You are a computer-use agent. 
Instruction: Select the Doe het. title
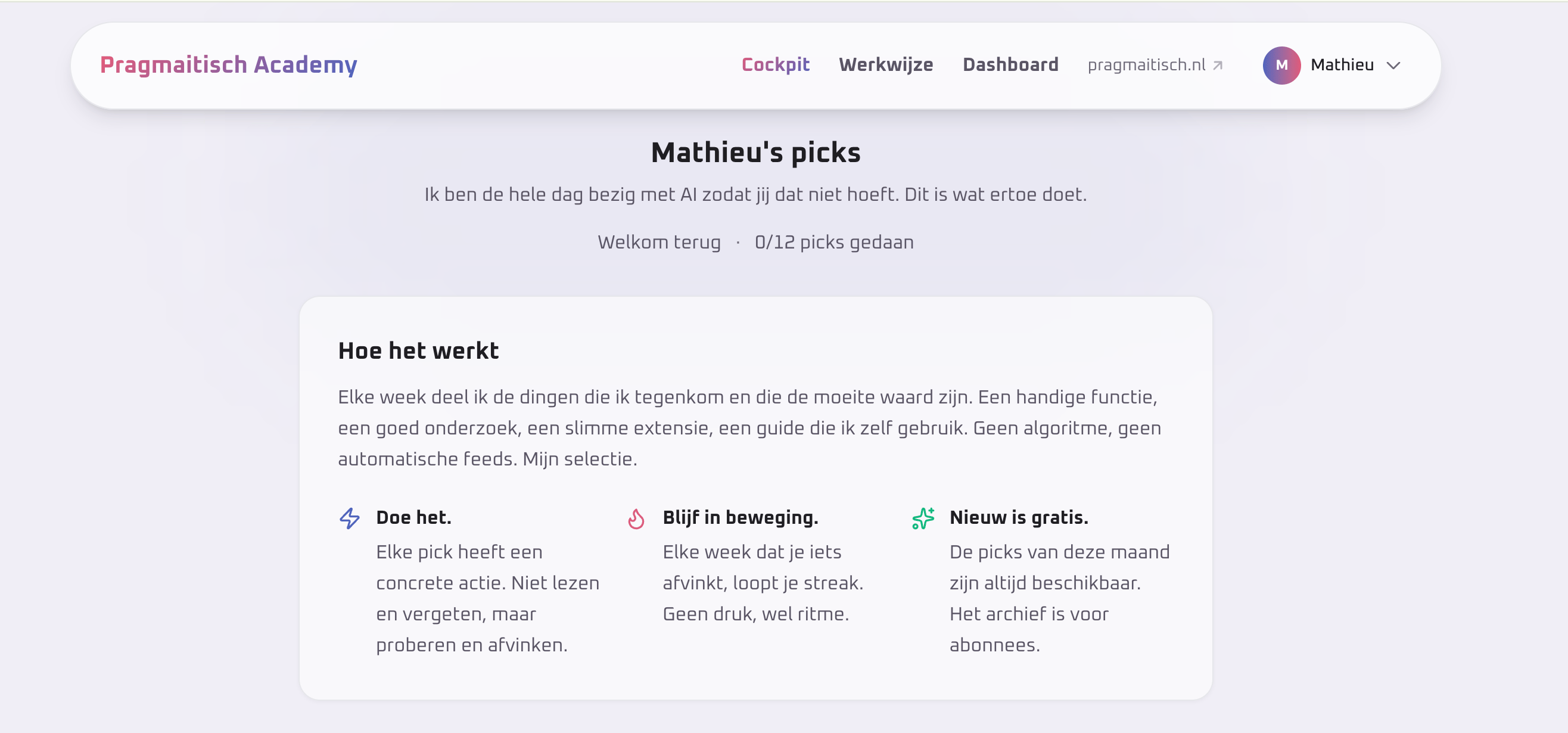(x=413, y=517)
